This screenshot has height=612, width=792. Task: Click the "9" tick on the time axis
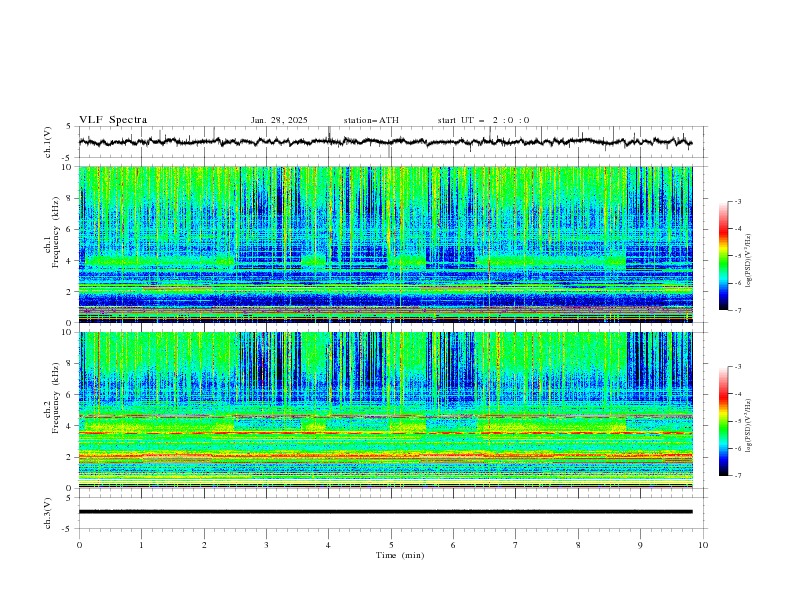coord(640,545)
